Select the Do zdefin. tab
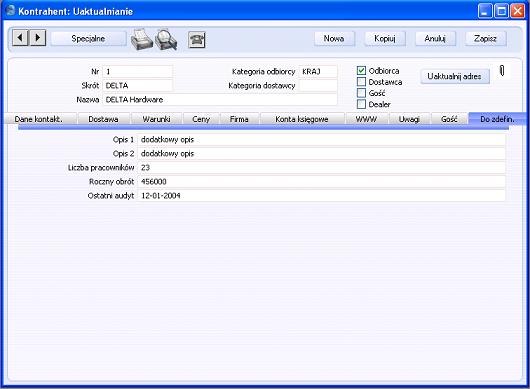530x389 pixels. [x=497, y=119]
